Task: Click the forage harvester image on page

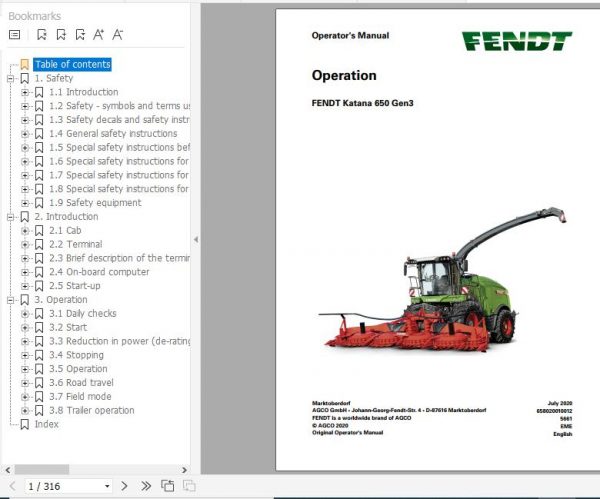Action: [442, 280]
